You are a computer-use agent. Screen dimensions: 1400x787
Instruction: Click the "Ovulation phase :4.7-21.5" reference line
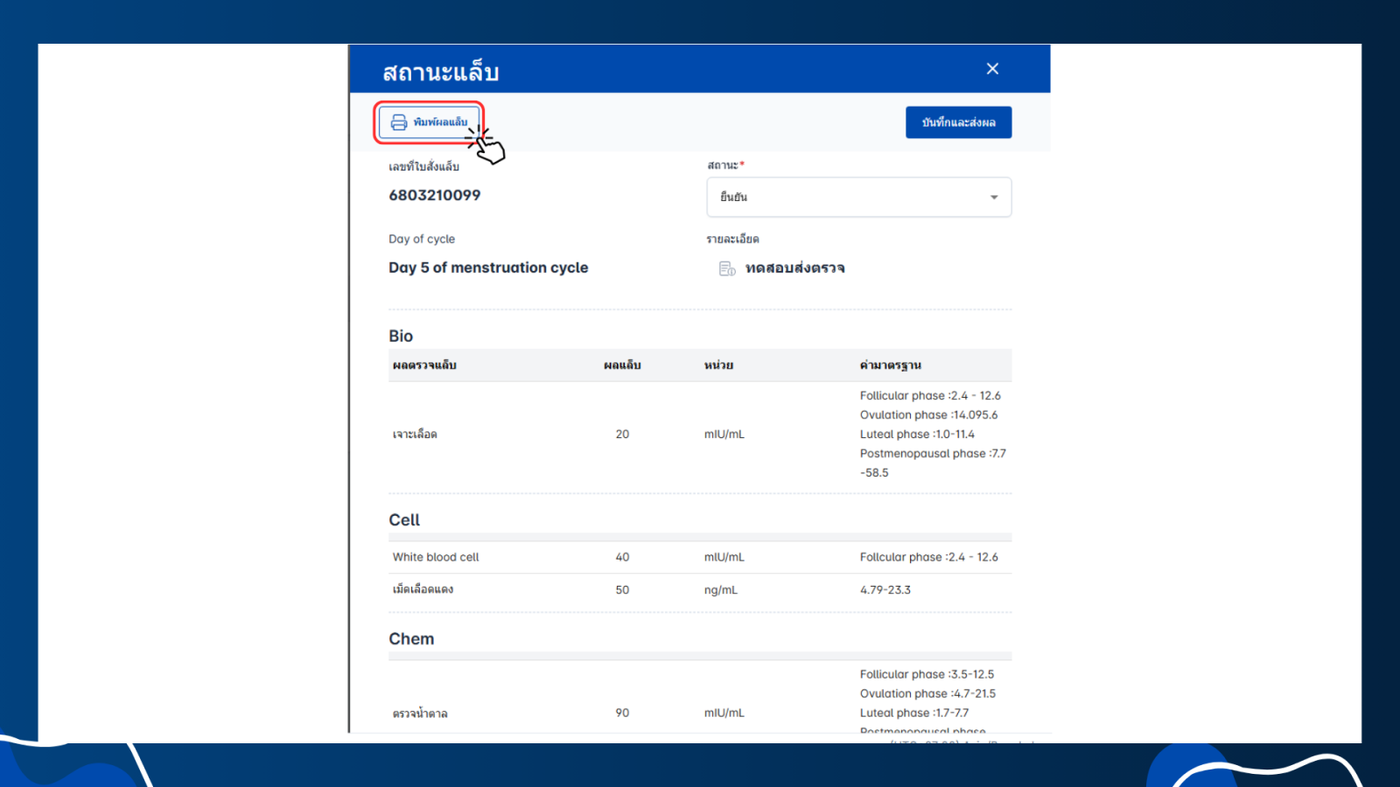927,694
